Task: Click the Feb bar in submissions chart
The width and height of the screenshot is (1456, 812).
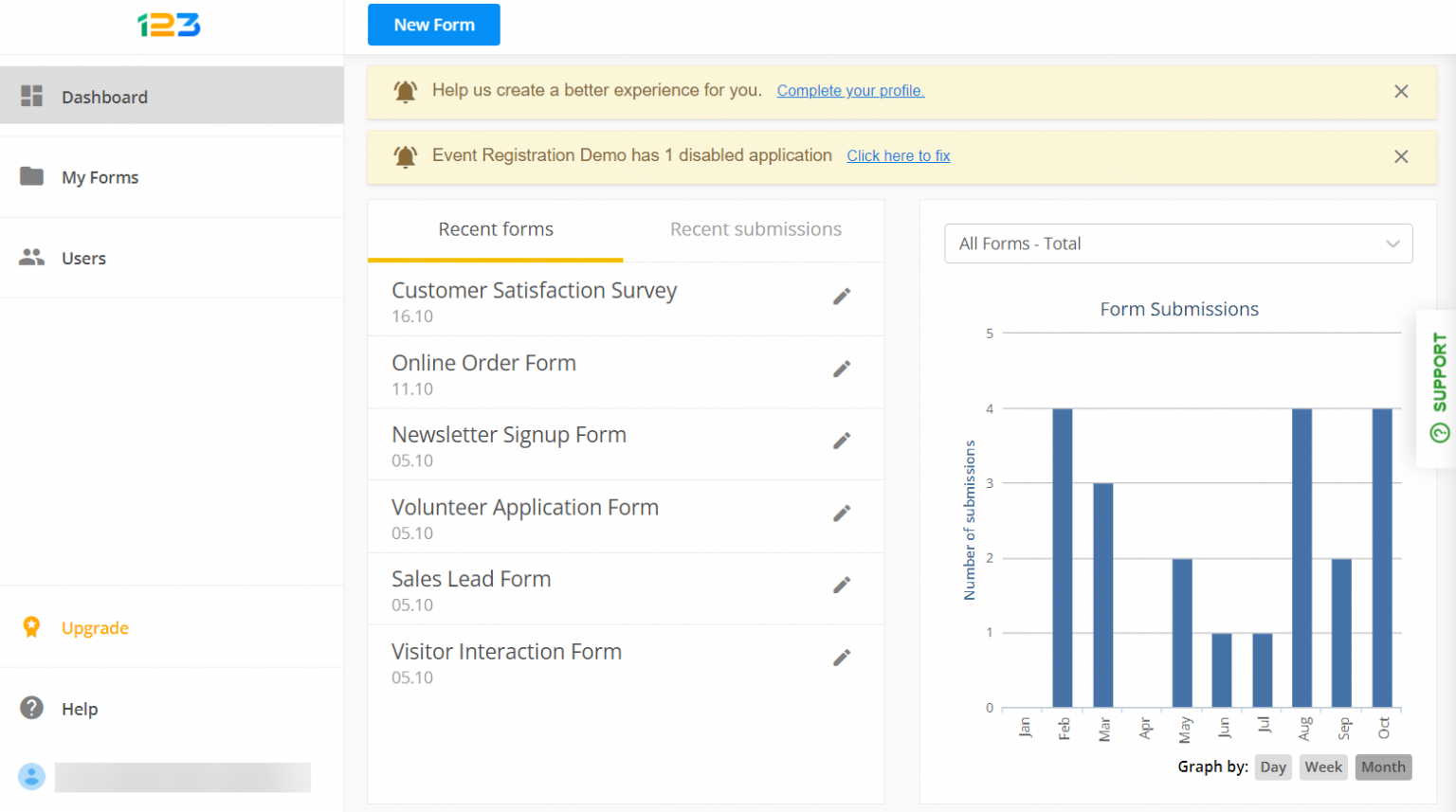Action: [1063, 558]
